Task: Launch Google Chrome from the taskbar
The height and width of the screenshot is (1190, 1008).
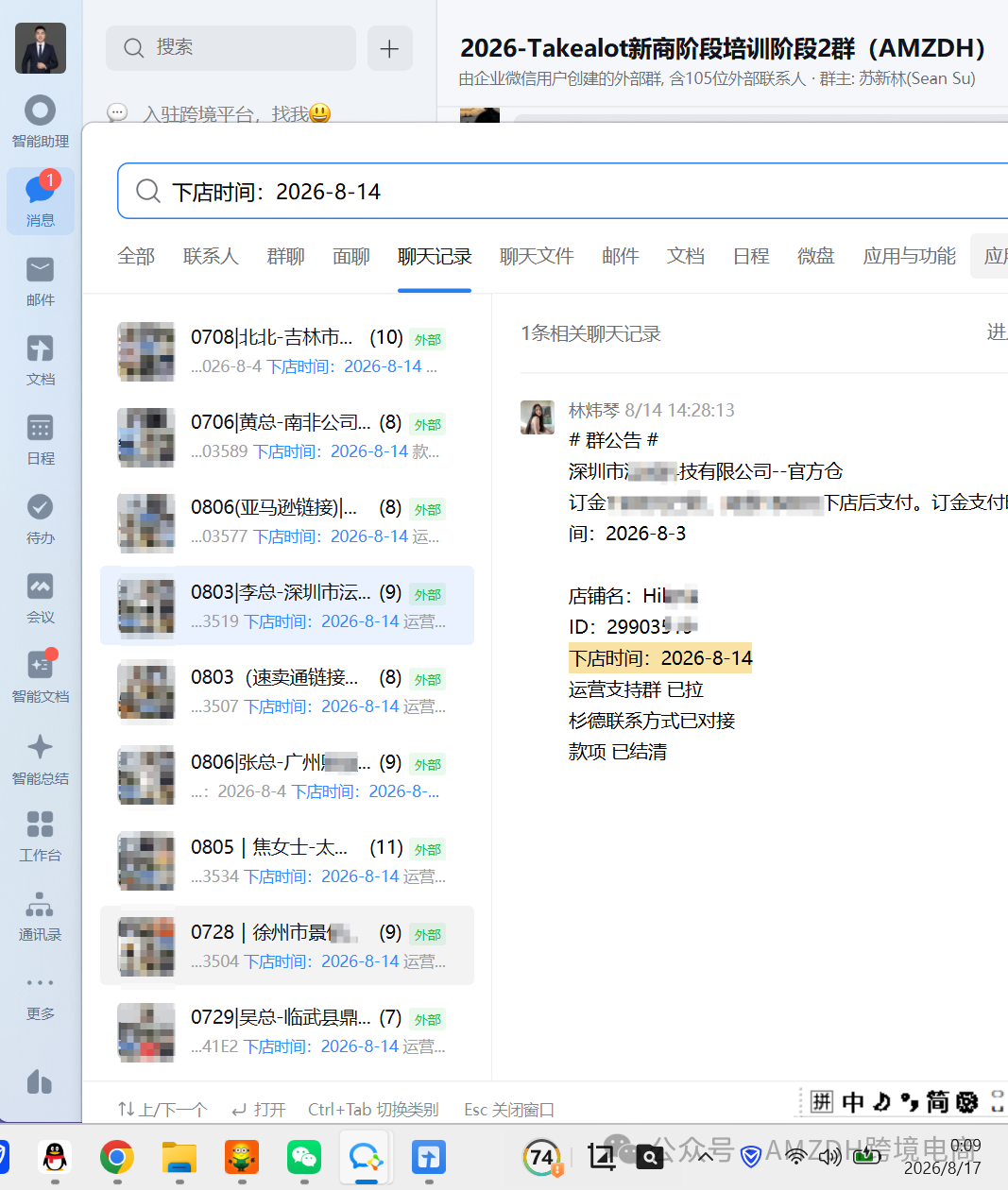Action: (117, 1157)
